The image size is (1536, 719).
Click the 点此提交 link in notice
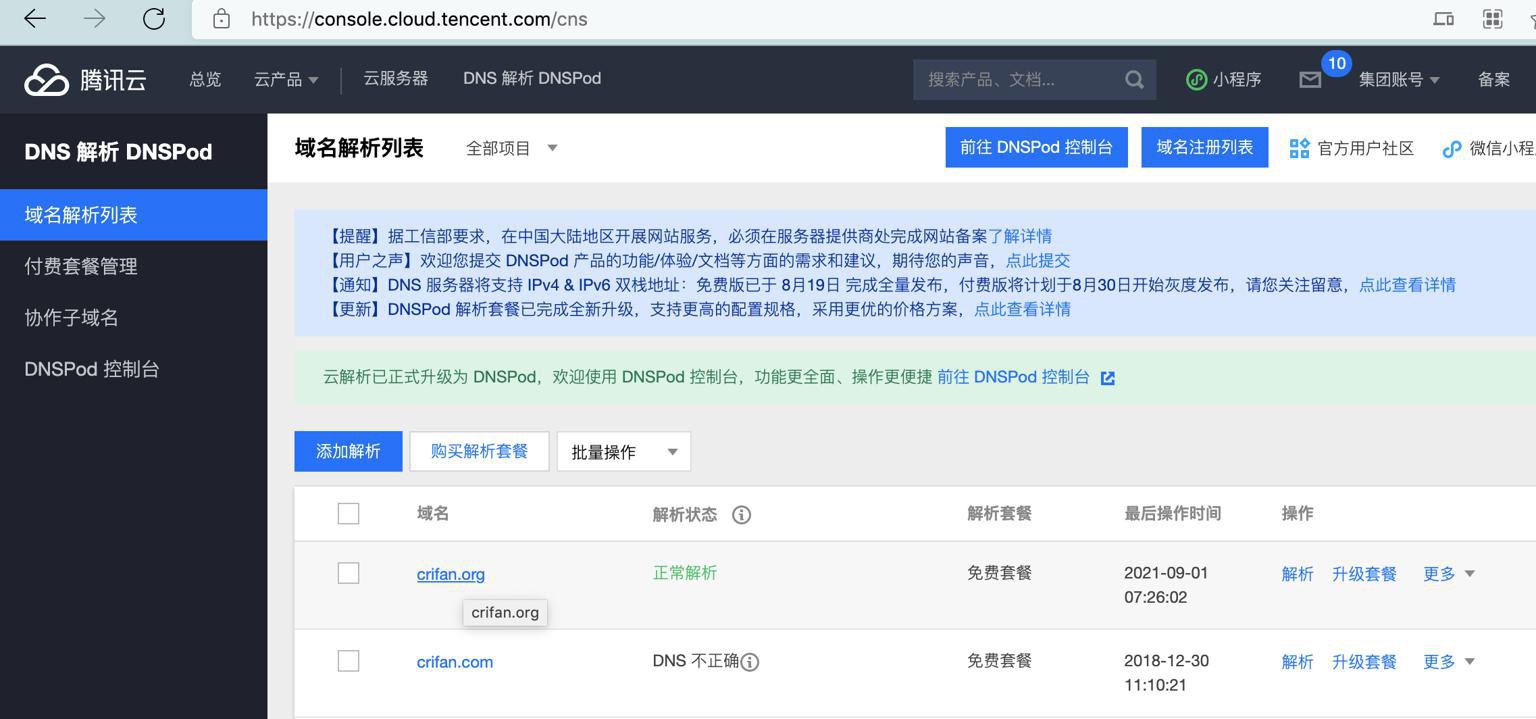click(x=1038, y=260)
